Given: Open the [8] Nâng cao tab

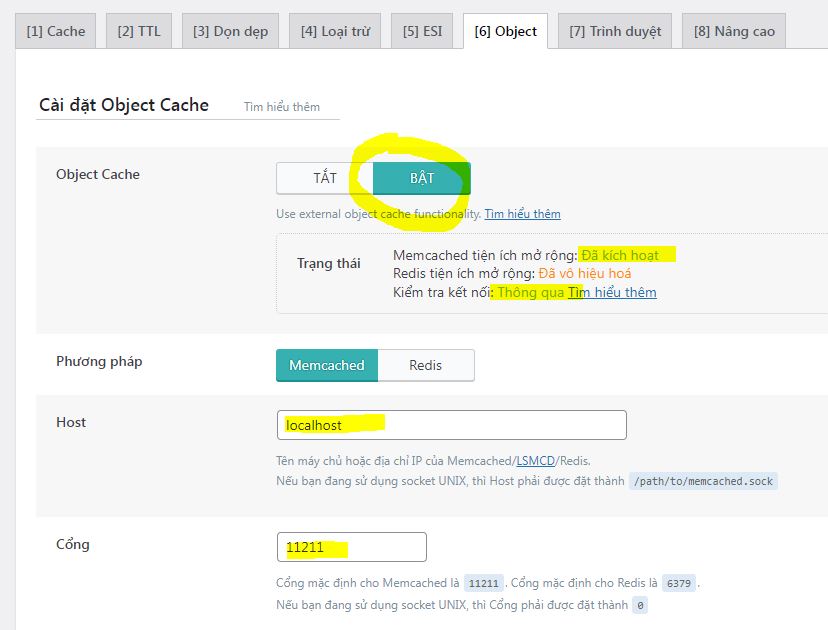Looking at the screenshot, I should 734,31.
